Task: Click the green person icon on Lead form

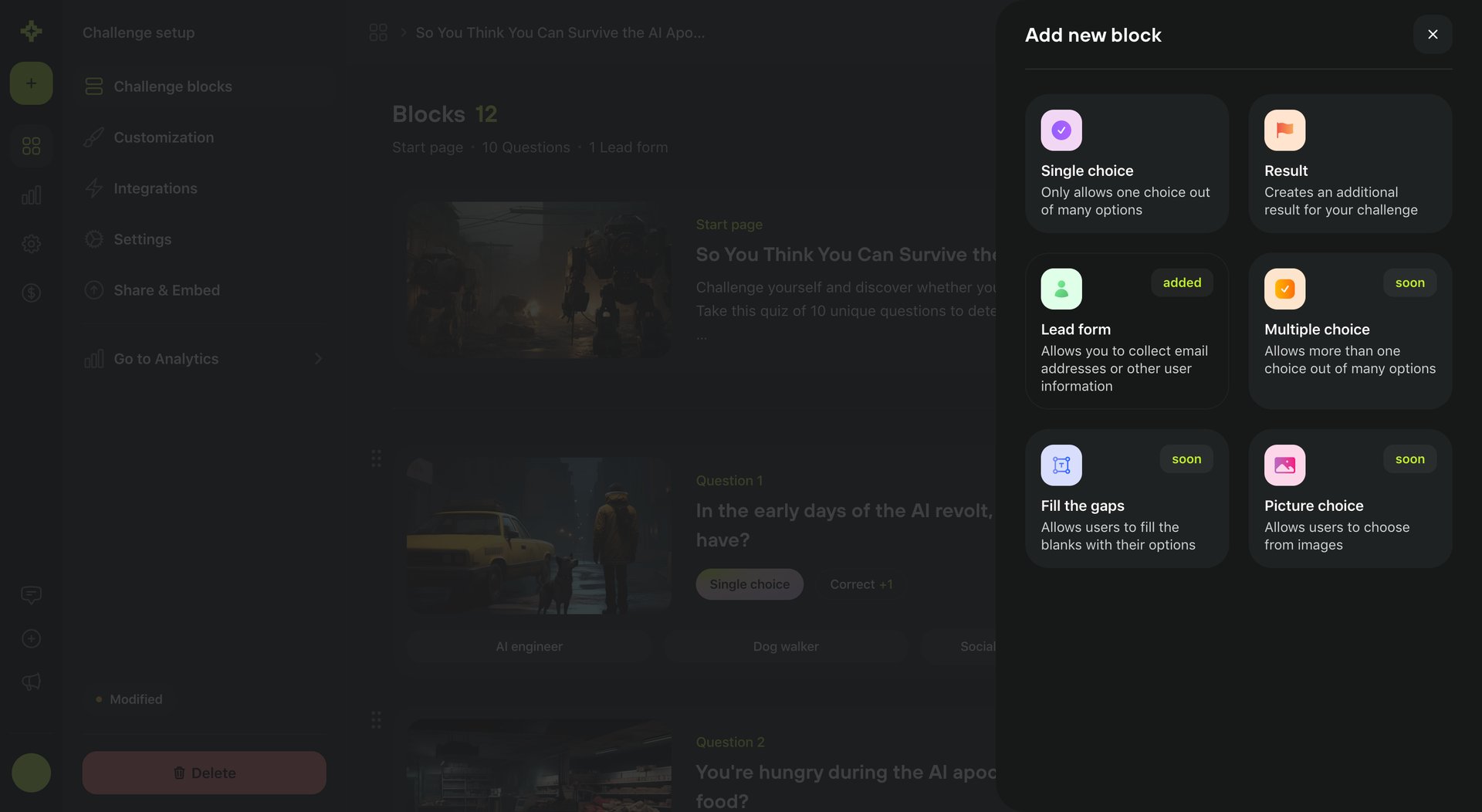Action: point(1061,289)
